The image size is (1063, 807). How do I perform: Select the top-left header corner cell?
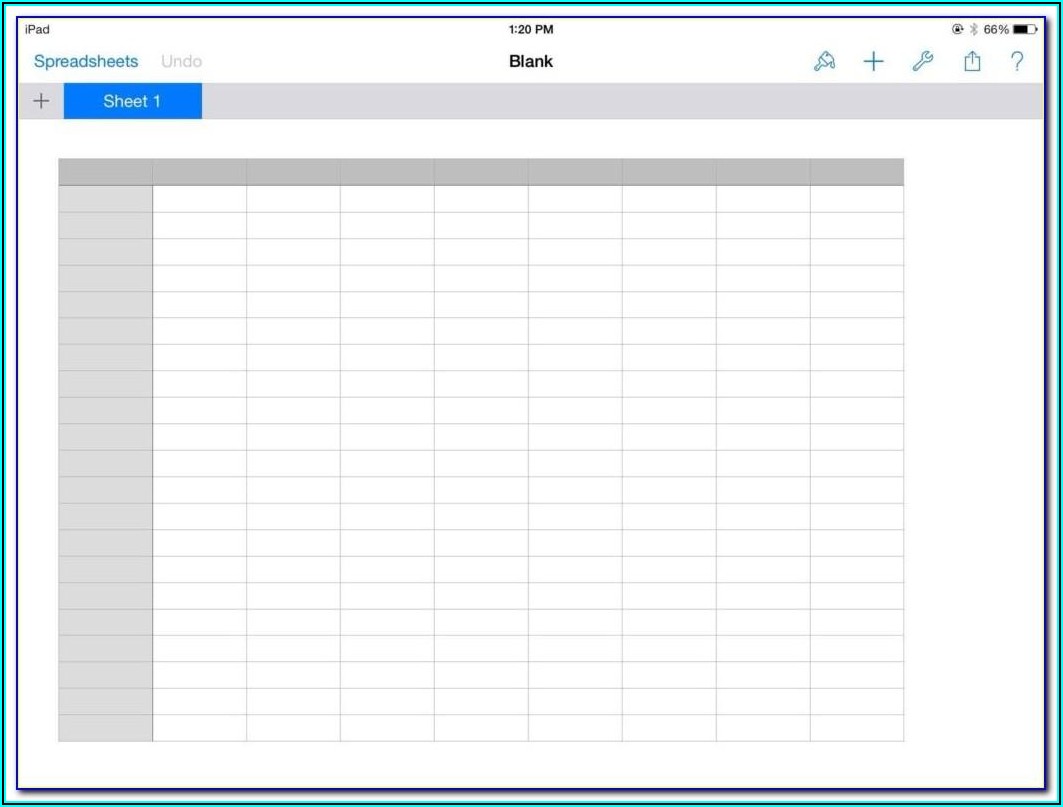tap(106, 172)
